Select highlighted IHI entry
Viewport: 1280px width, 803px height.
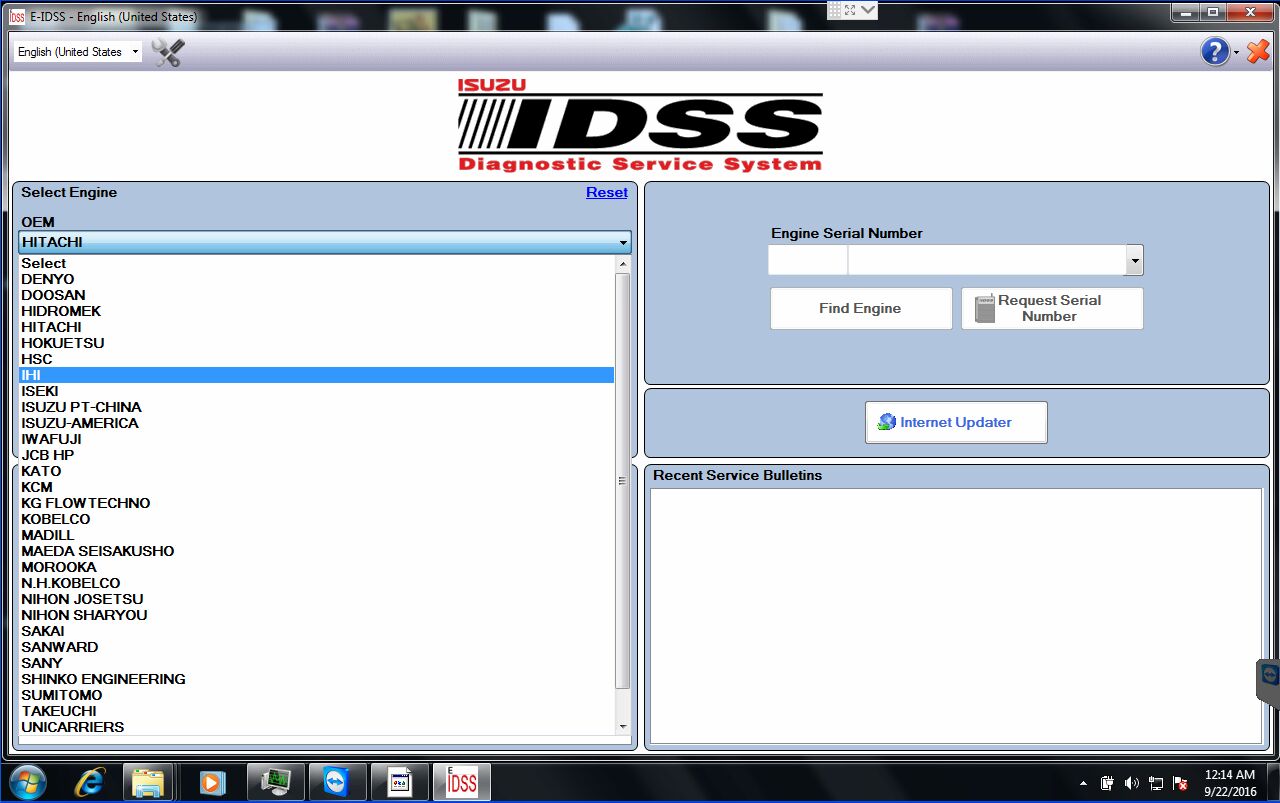tap(316, 375)
